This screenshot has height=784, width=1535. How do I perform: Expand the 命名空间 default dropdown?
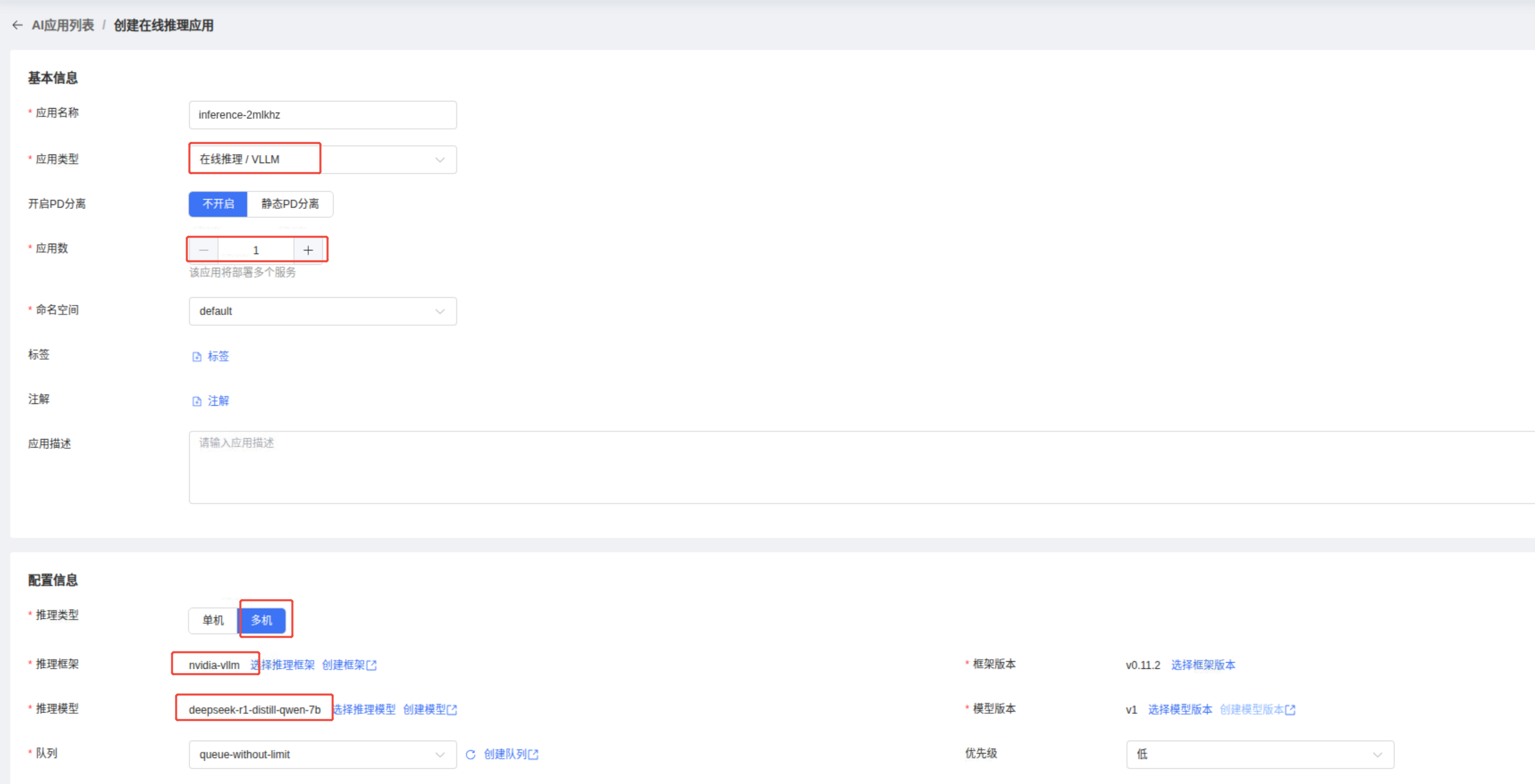pyautogui.click(x=322, y=311)
